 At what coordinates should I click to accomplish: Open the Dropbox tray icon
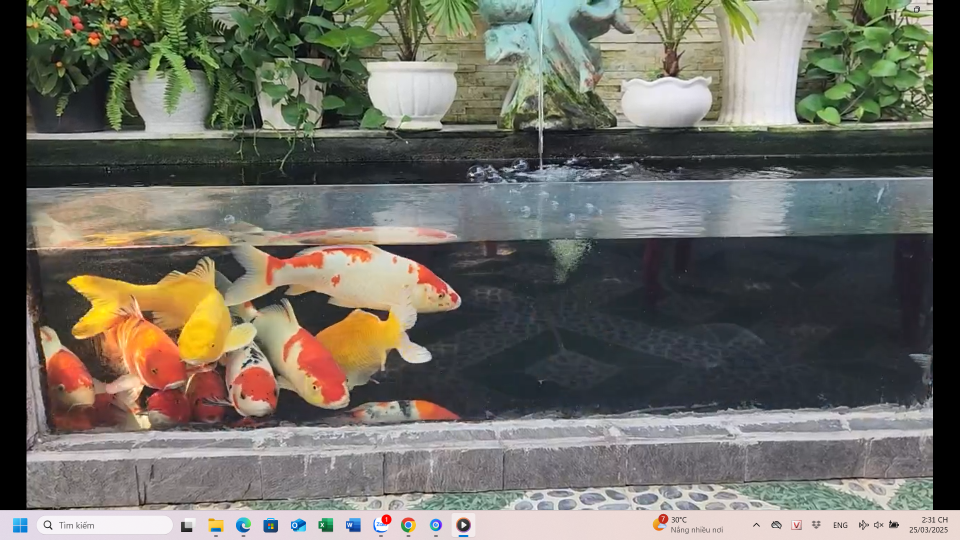(816, 525)
